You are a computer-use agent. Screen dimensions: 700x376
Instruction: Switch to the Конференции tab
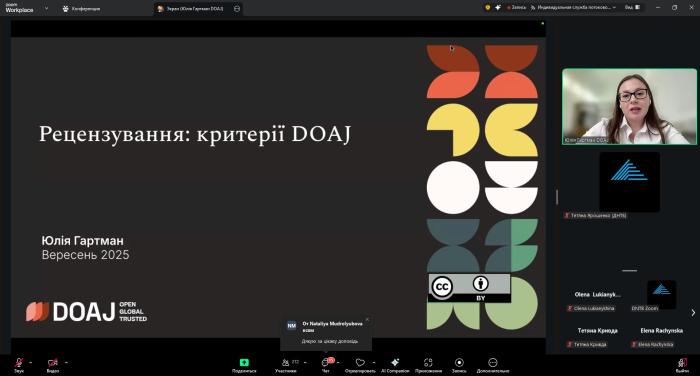tap(82, 8)
